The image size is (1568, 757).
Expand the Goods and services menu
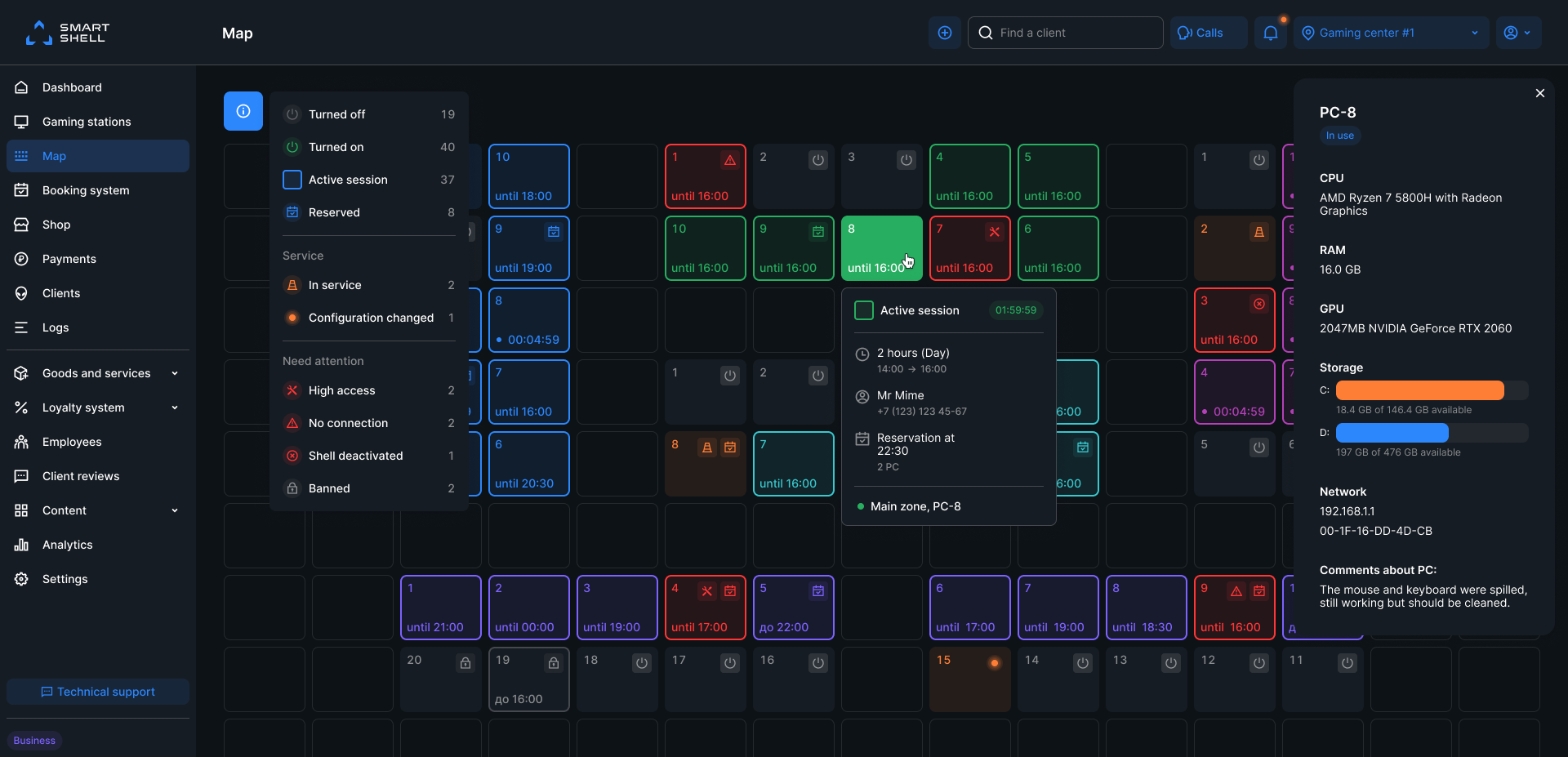point(97,373)
